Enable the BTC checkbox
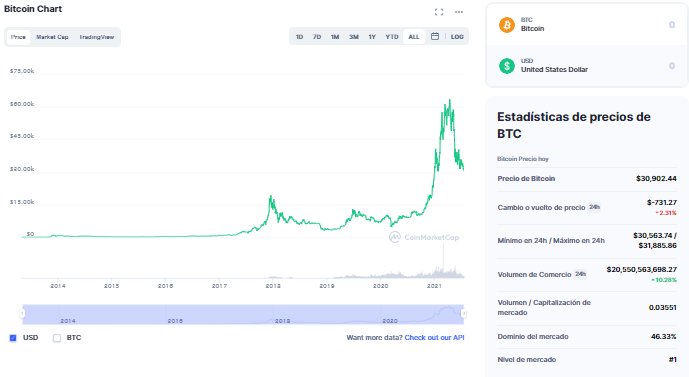This screenshot has width=689, height=377. 57,338
